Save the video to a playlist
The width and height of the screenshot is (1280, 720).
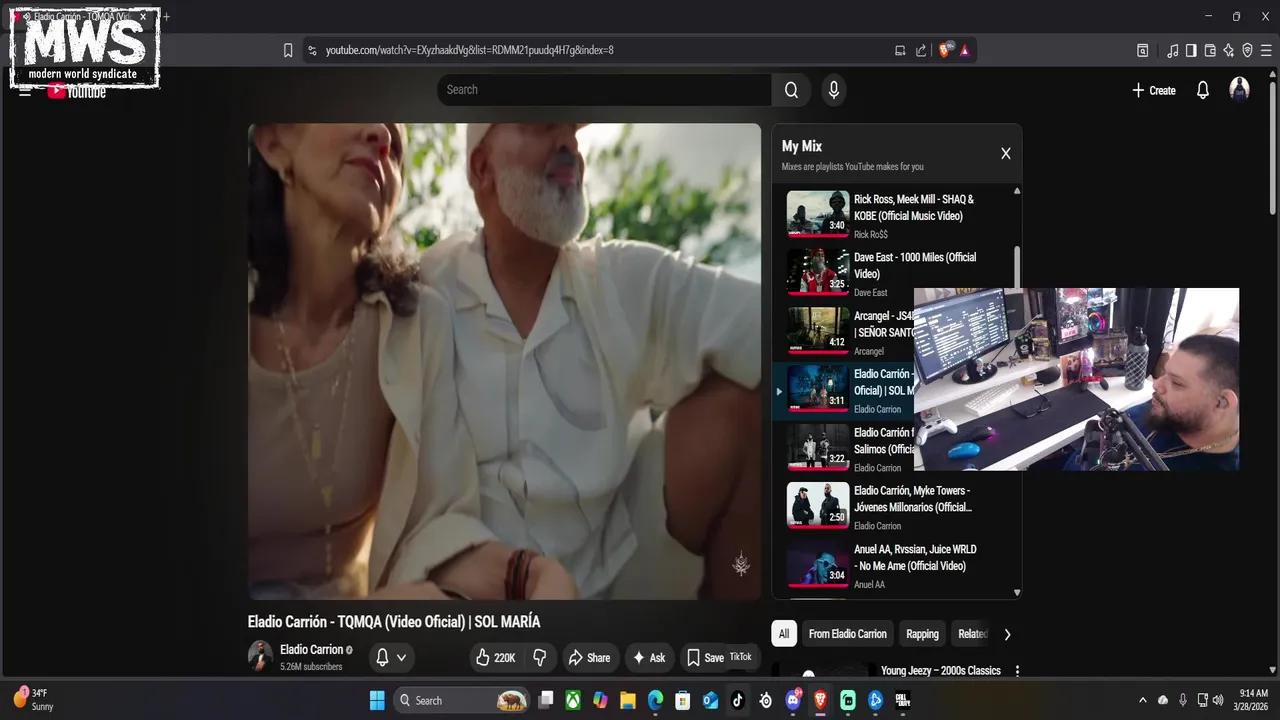pos(705,657)
